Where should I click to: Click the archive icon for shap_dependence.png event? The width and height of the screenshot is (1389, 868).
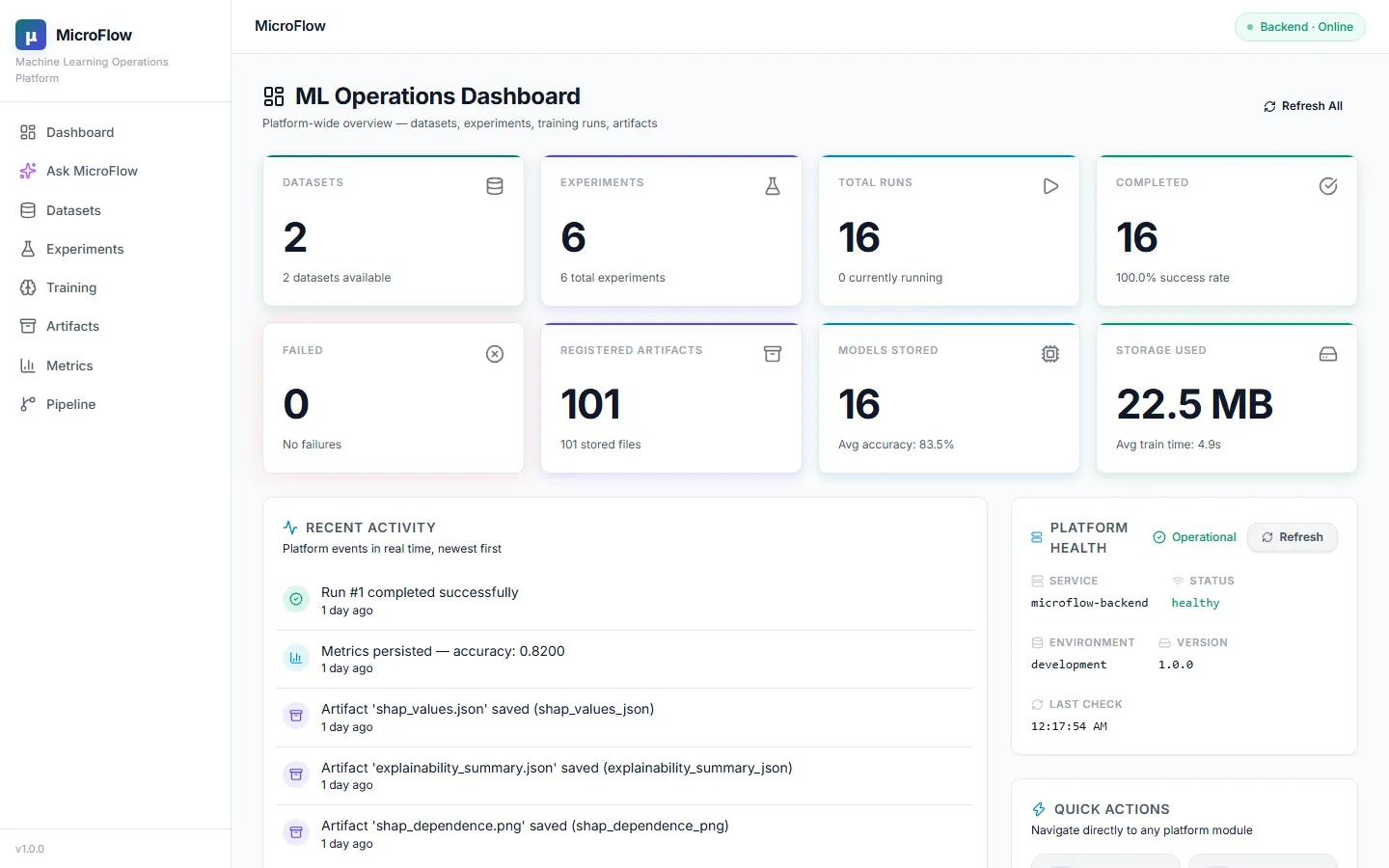pyautogui.click(x=296, y=832)
